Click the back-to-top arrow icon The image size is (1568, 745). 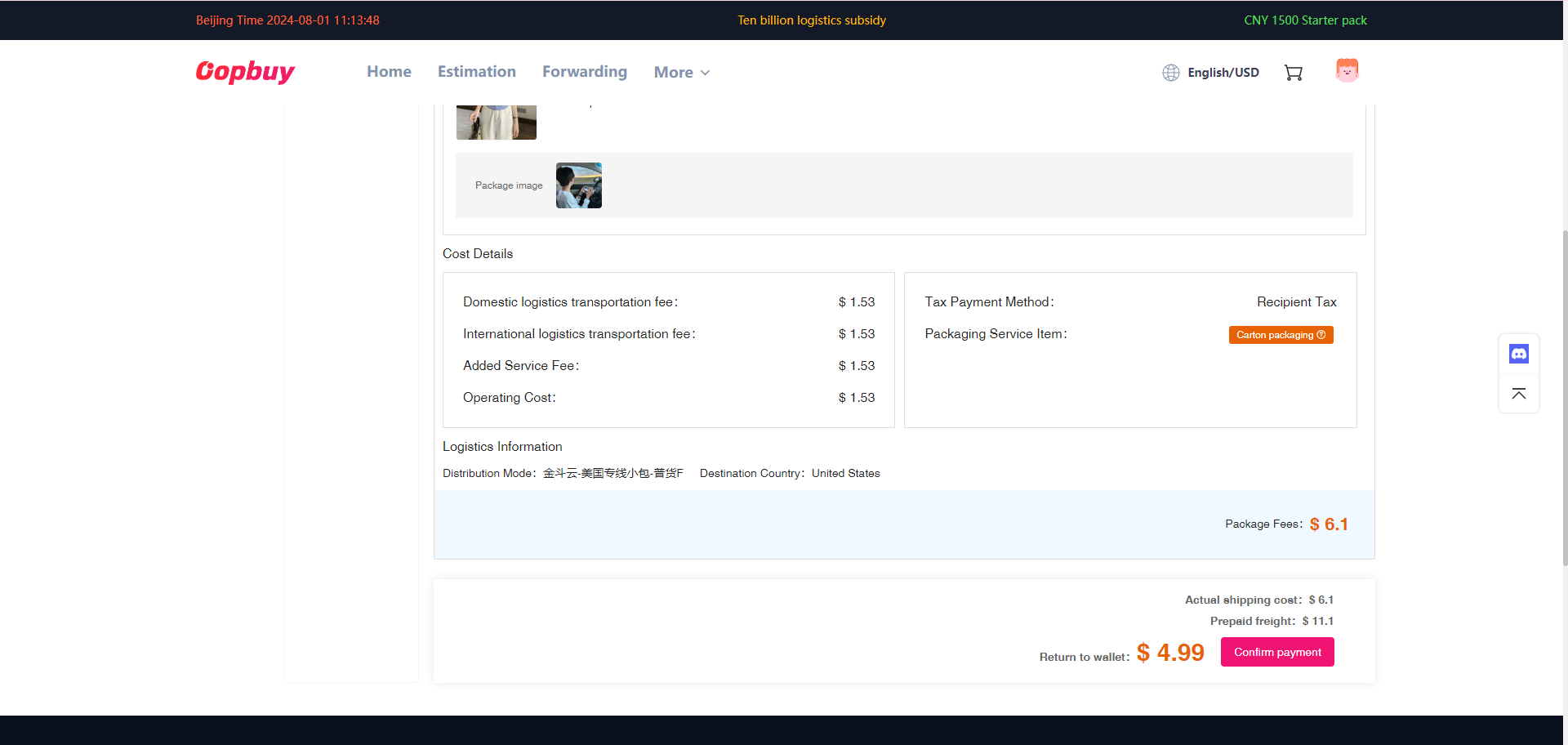(1519, 394)
